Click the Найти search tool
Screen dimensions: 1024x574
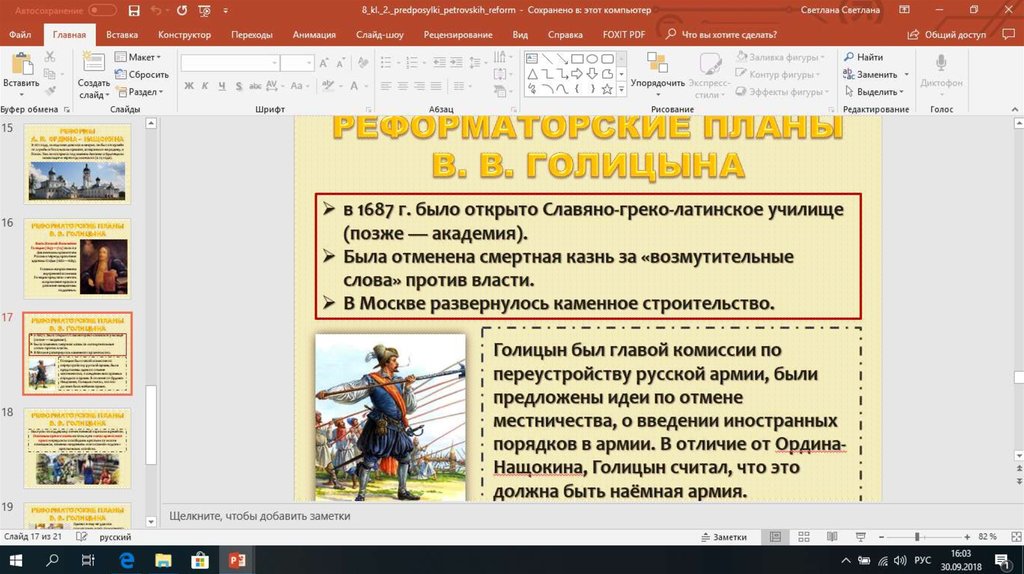pos(868,57)
